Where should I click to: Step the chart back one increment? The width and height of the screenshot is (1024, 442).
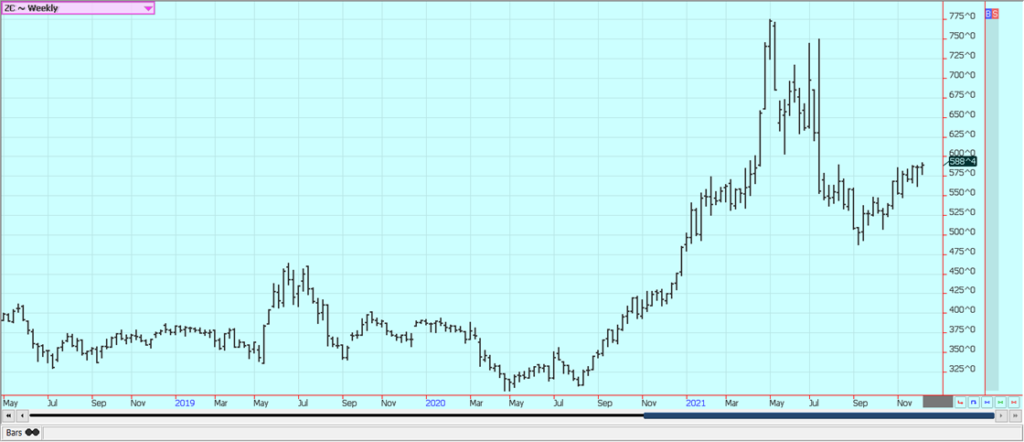[22, 415]
